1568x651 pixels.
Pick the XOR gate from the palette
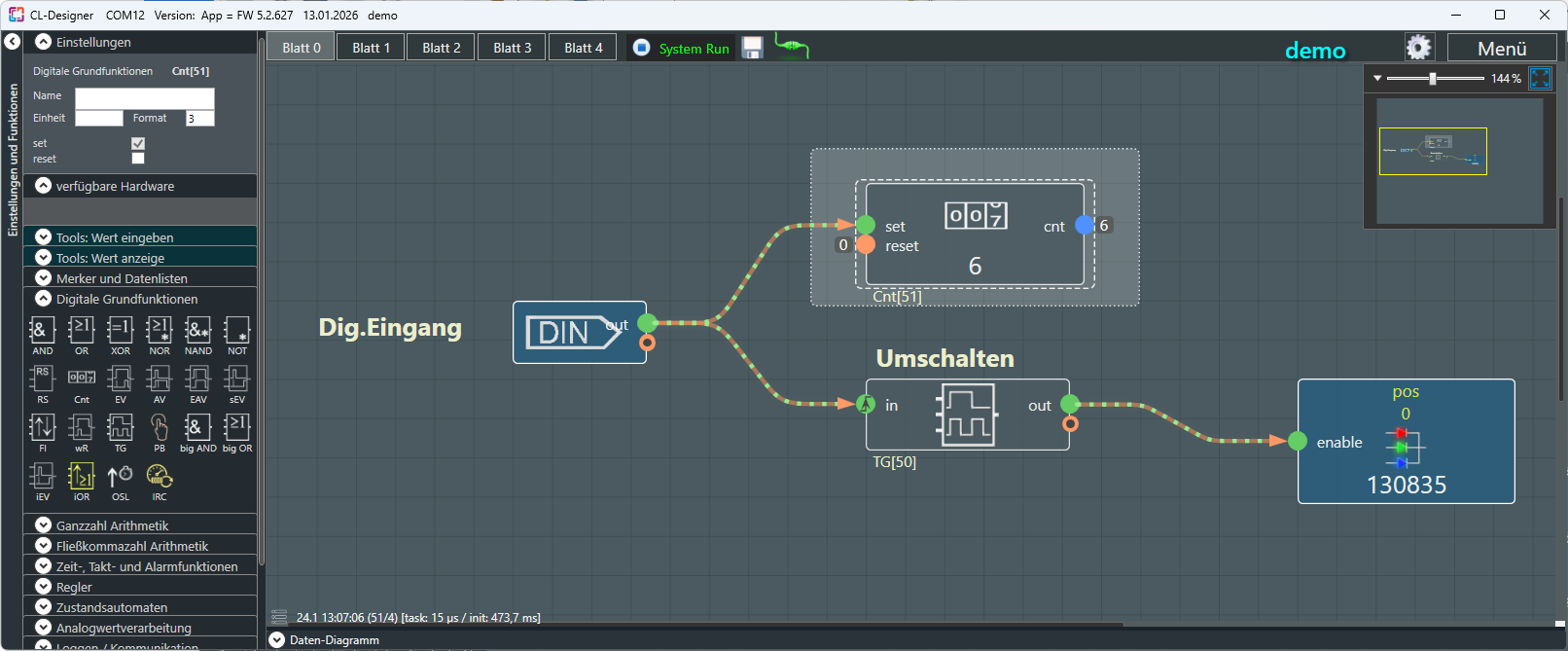coord(120,332)
